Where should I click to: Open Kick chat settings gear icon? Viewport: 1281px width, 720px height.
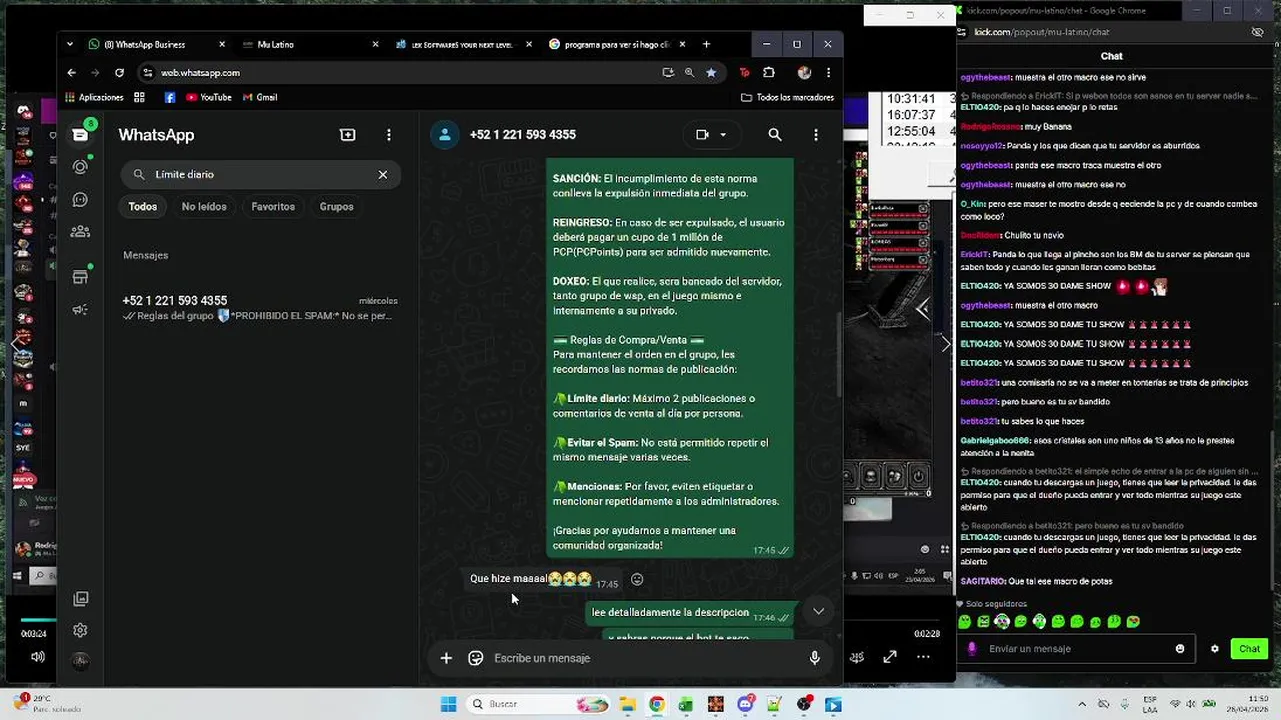pos(1215,649)
